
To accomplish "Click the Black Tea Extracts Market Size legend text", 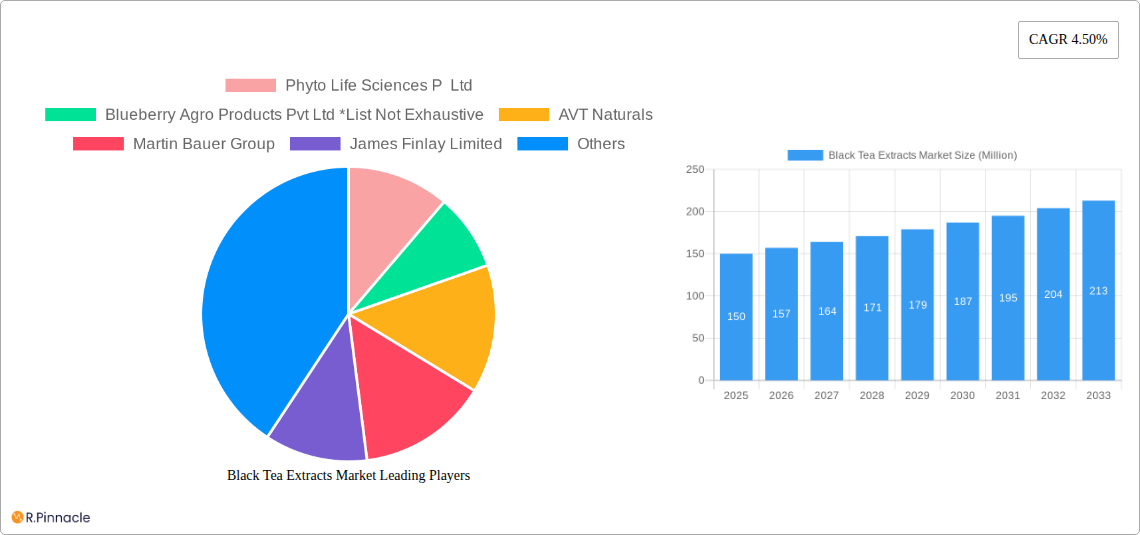I will point(923,155).
